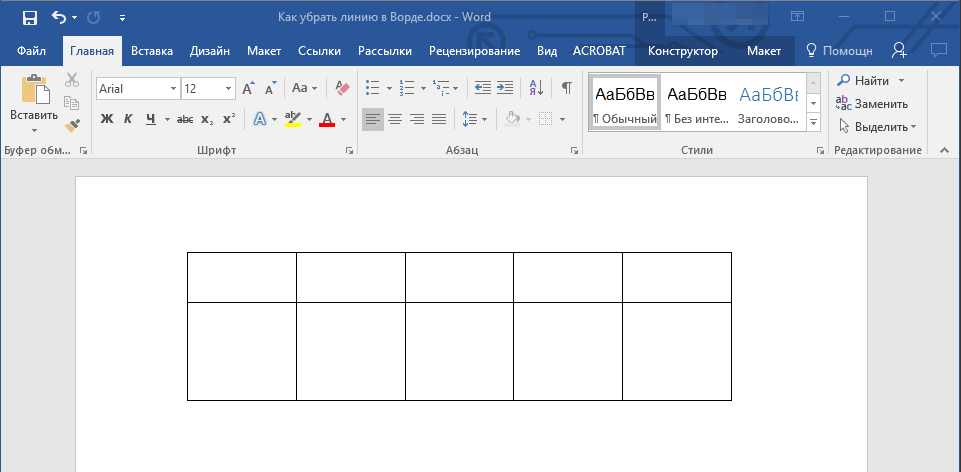This screenshot has height=472, width=961.
Task: Click the Justify alignment icon
Action: tap(439, 119)
